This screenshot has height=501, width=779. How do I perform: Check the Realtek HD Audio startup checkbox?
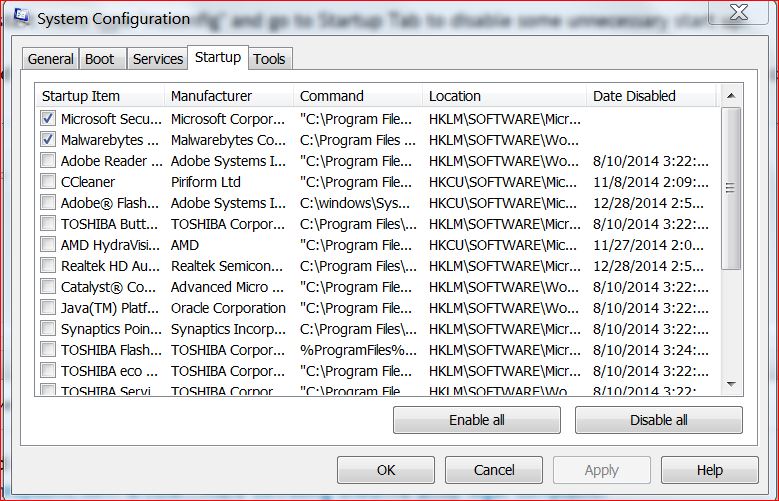click(x=48, y=265)
